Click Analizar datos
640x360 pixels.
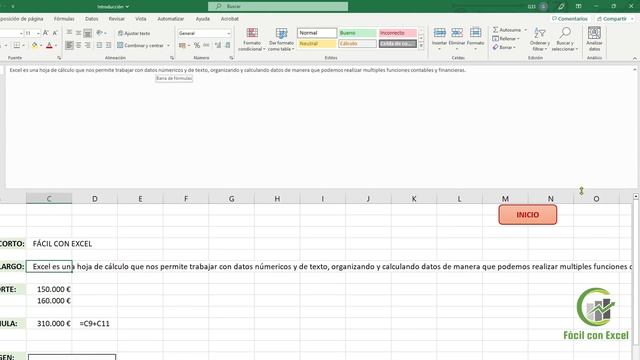[594, 39]
